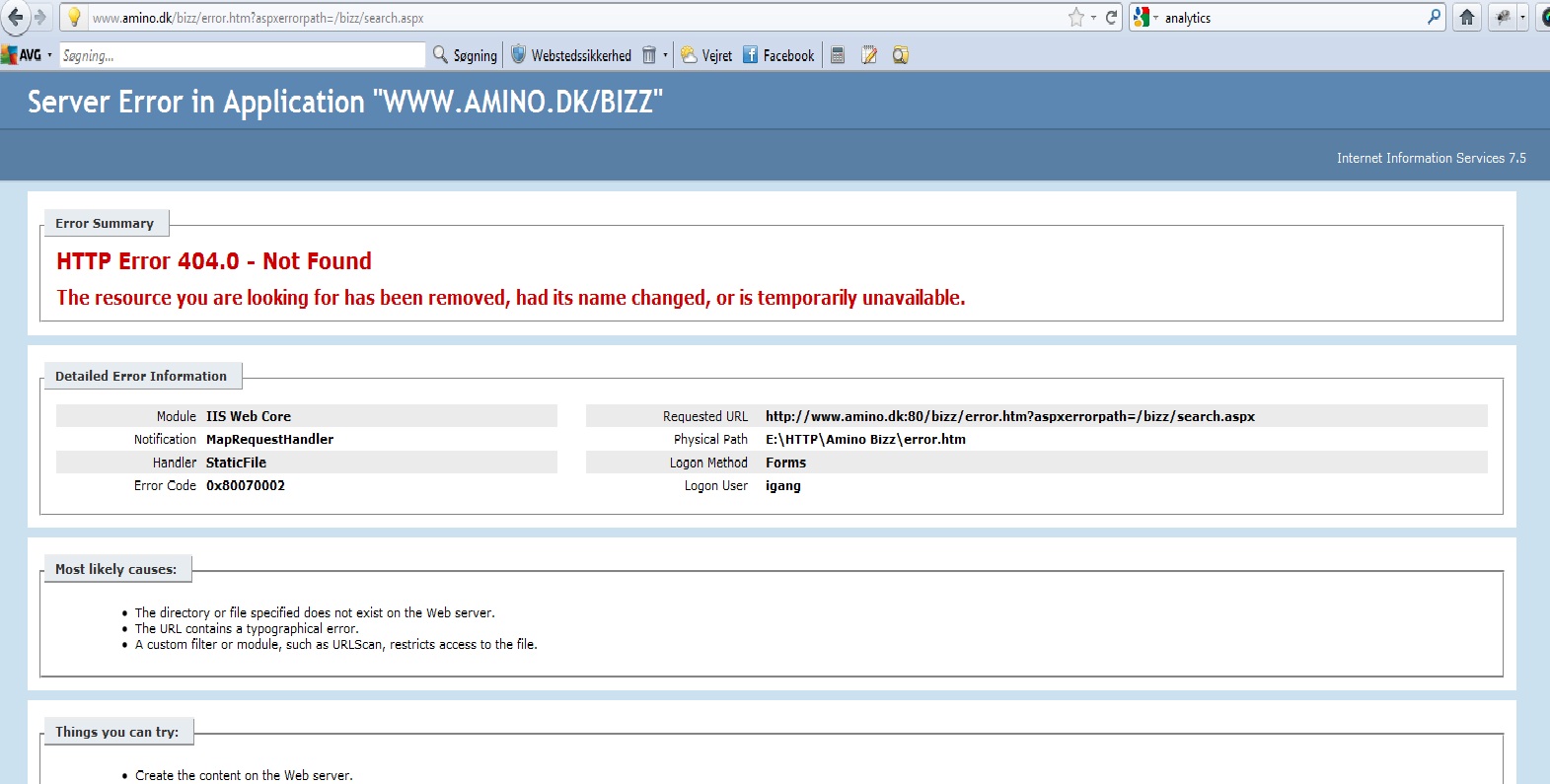Click the magnifier in the analytics search box
Image resolution: width=1550 pixels, height=784 pixels.
pos(1434,17)
